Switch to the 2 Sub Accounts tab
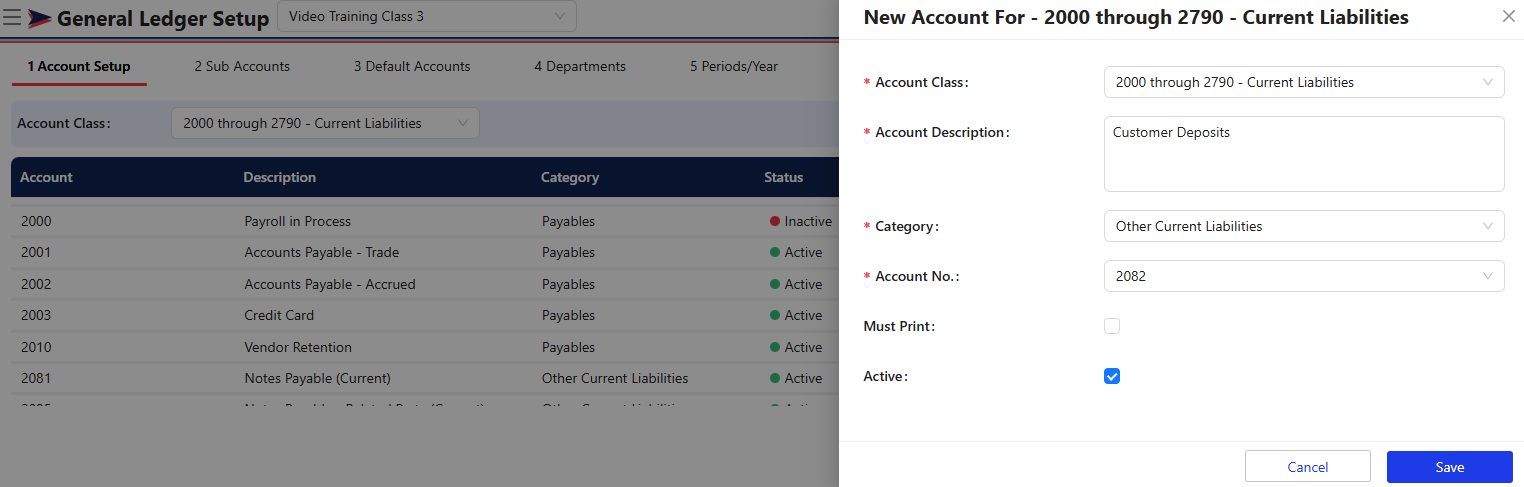This screenshot has width=1524, height=487. 242,66
